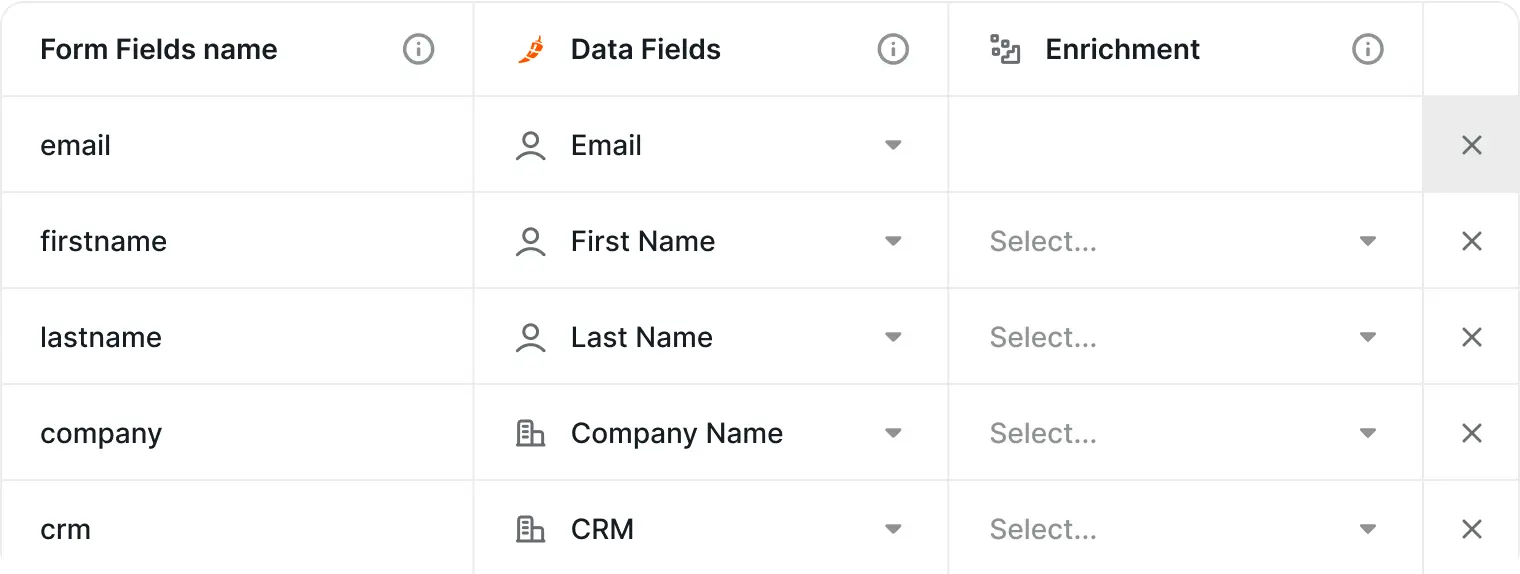The width and height of the screenshot is (1520, 574).
Task: Click the Enrichment column header icon
Action: click(1005, 49)
